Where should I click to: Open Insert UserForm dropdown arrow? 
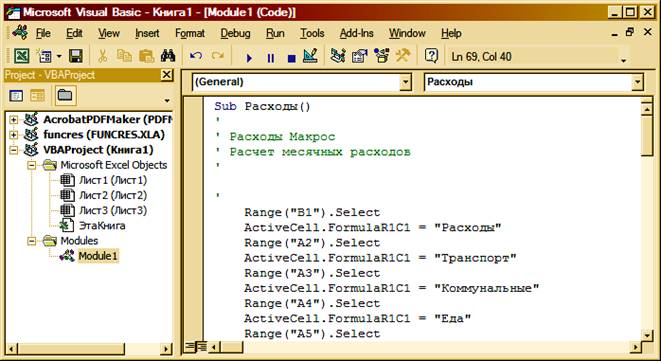coord(59,56)
